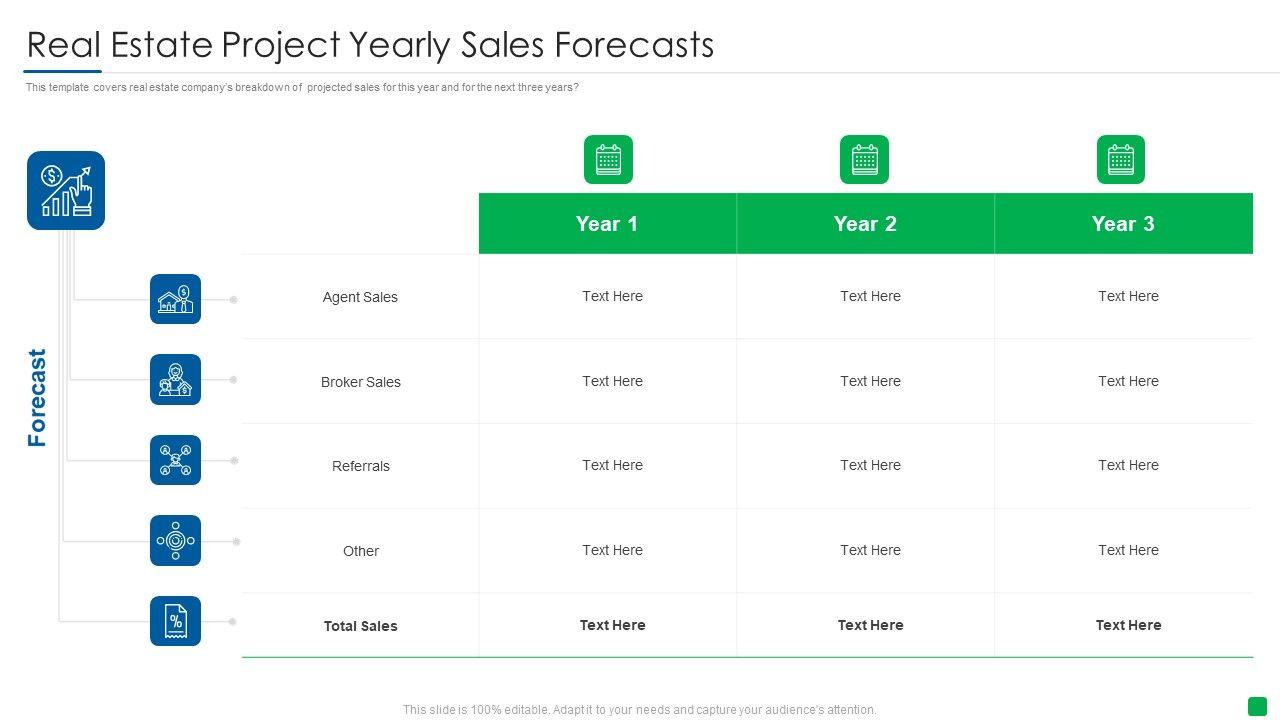Select the Broker Sales person icon
This screenshot has width=1280, height=720.
point(175,380)
